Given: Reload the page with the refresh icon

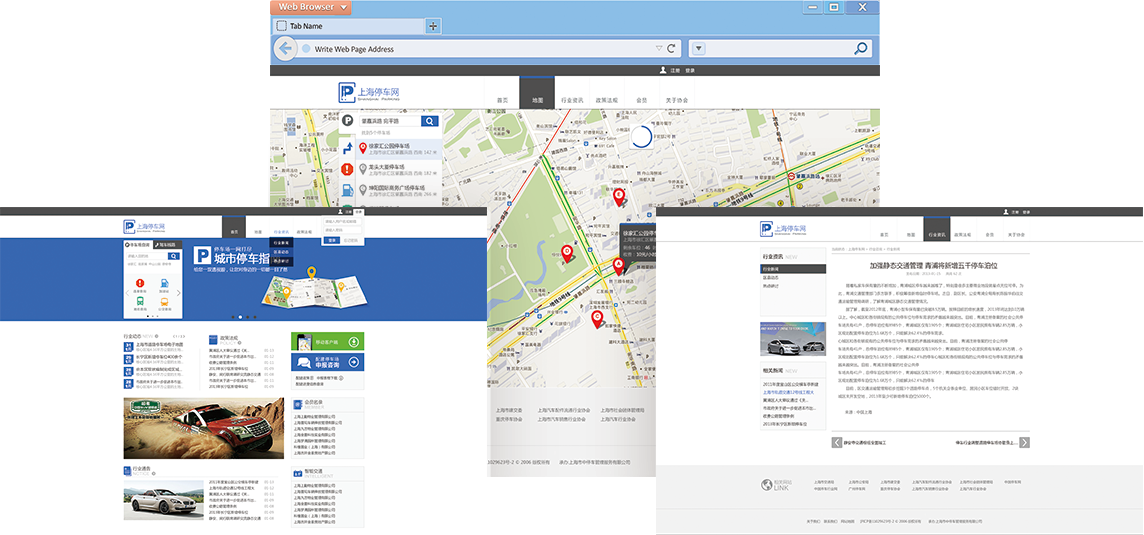Looking at the screenshot, I should 671,48.
